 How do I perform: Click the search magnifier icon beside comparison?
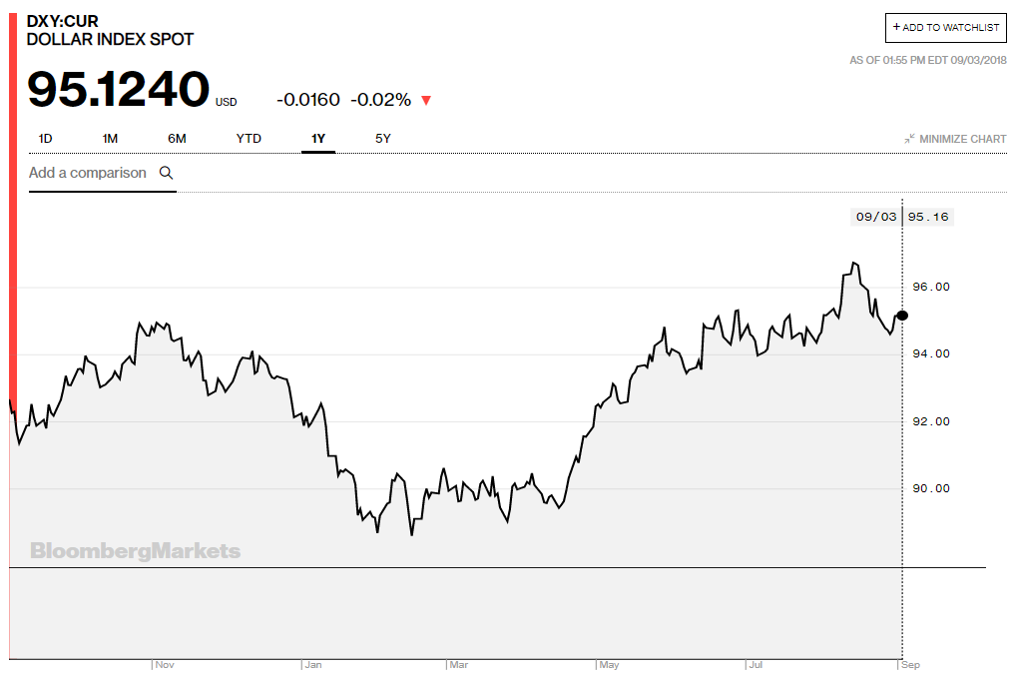(166, 173)
